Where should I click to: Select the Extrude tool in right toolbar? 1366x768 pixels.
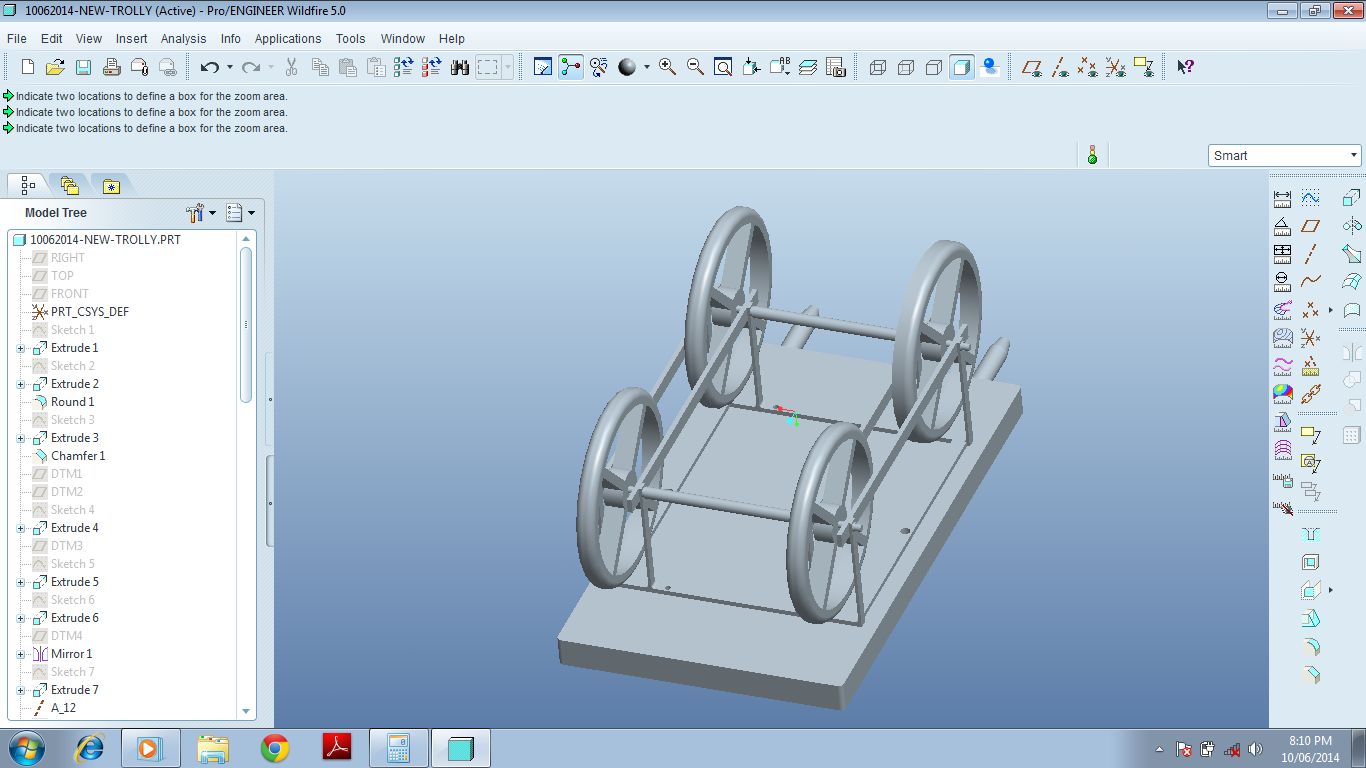click(1352, 198)
